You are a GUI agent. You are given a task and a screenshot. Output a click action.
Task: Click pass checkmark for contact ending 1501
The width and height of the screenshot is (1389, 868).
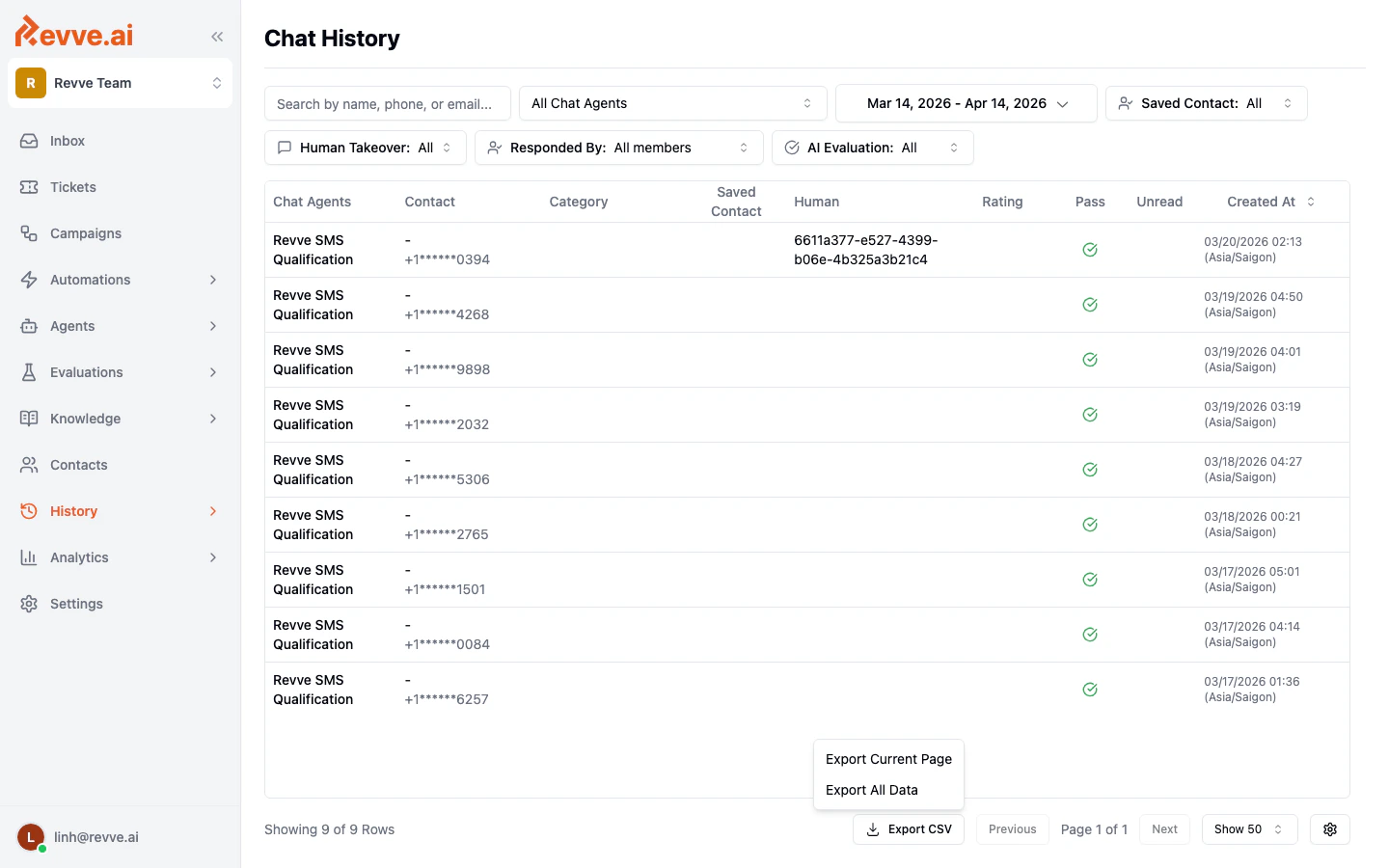(x=1090, y=580)
